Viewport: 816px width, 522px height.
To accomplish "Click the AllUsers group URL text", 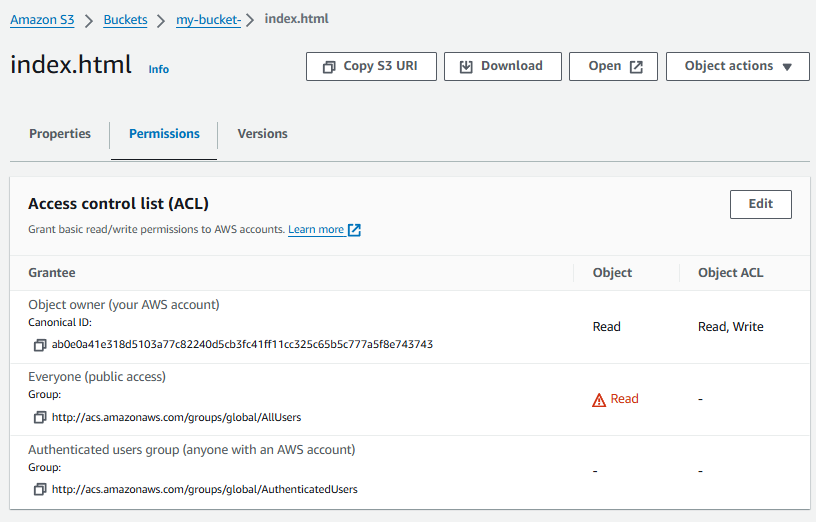I will [x=176, y=417].
